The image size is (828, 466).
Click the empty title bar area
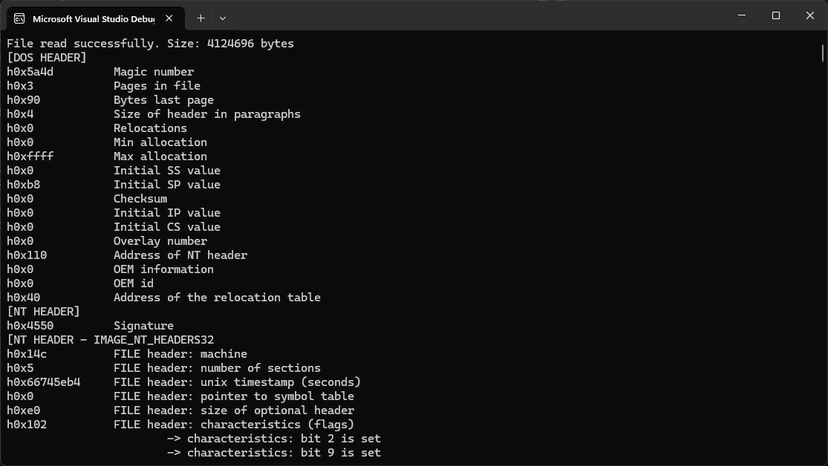(x=475, y=15)
